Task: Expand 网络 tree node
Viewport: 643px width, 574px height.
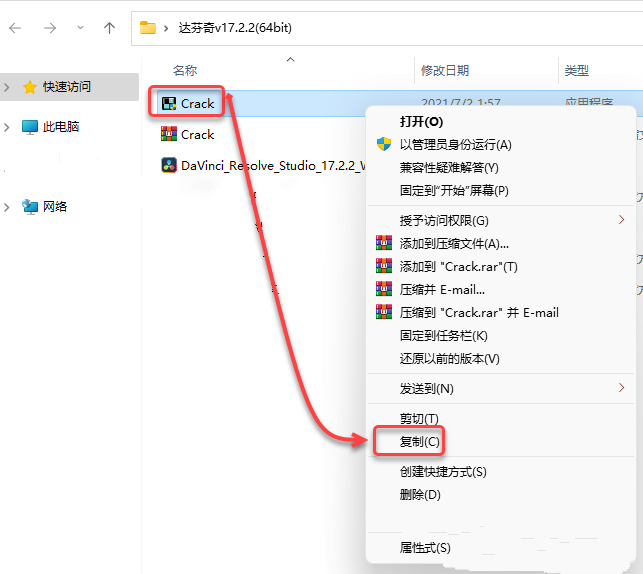Action: click(x=7, y=207)
